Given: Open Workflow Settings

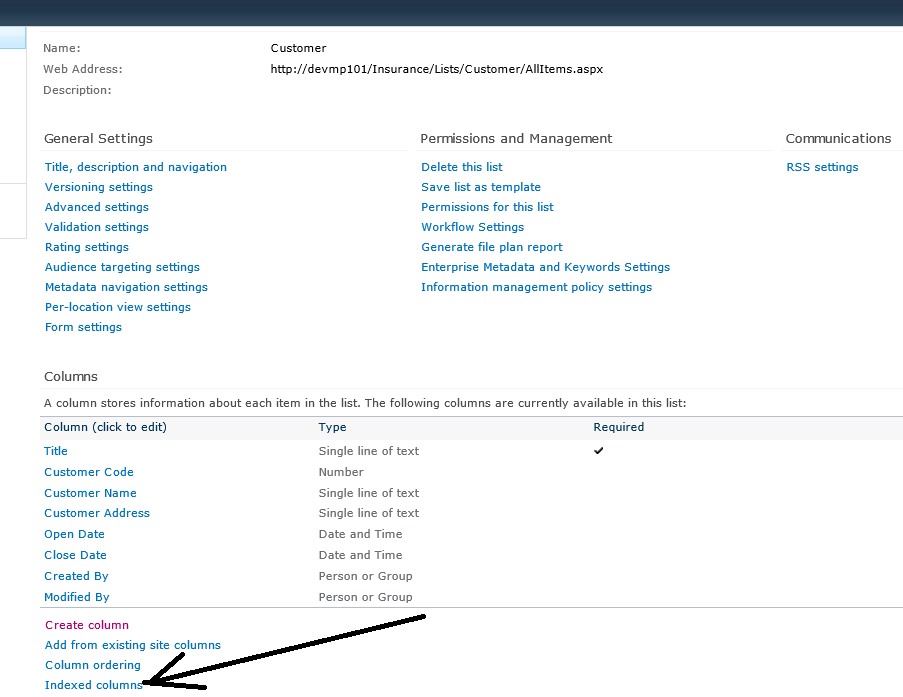Looking at the screenshot, I should 472,227.
